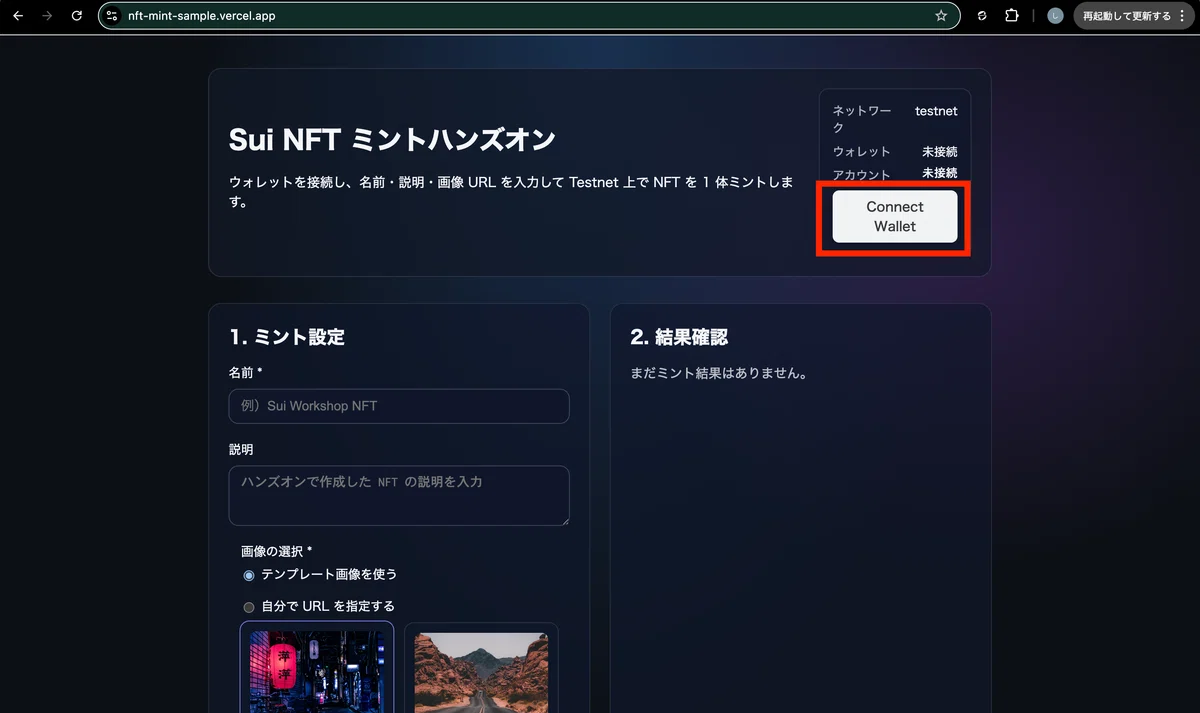Viewport: 1200px width, 713px height.
Task: Click the 2. 結果確認 heading
Action: click(x=679, y=337)
